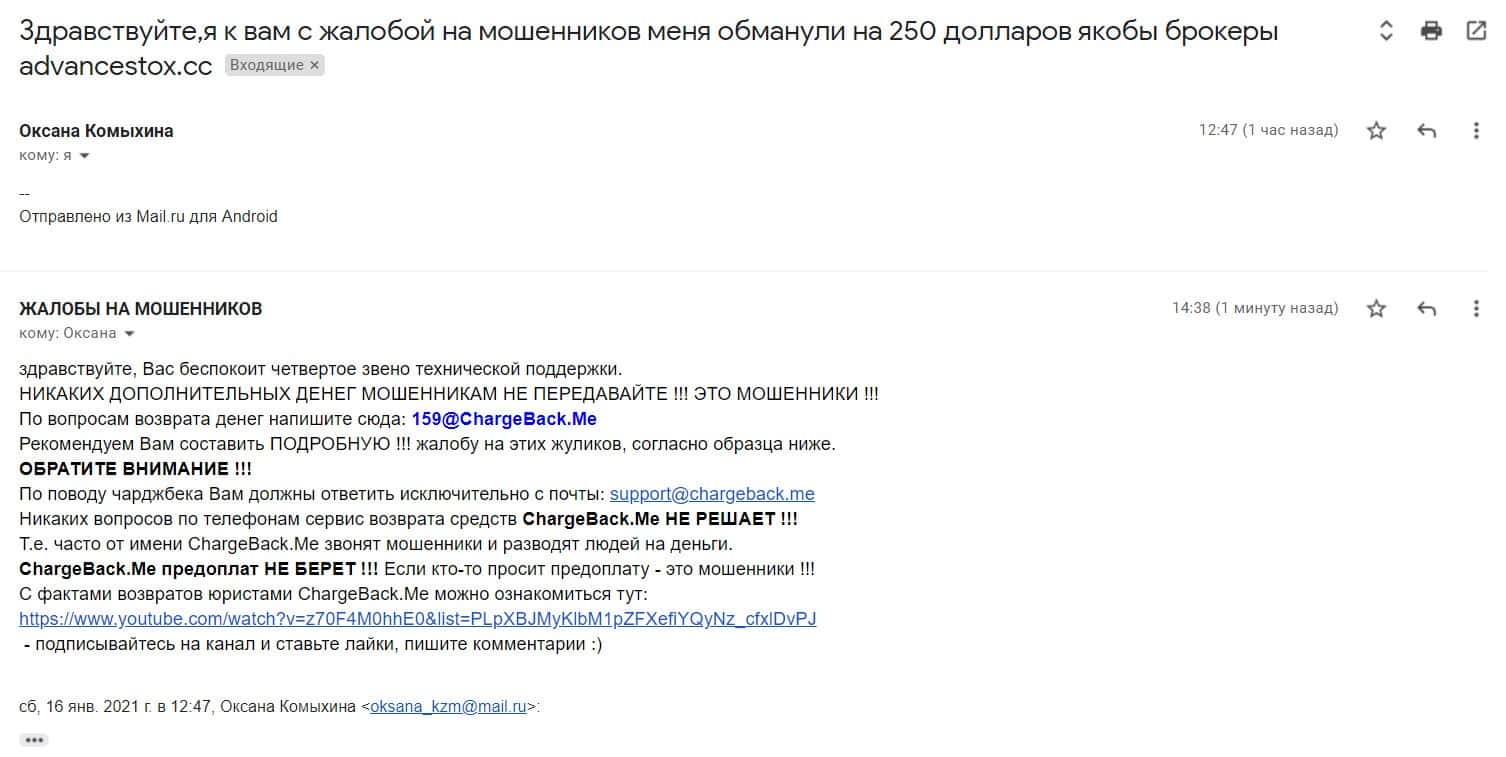Star the ЖАЛОБЫ НА МОШЕННИКОВ message
Image resolution: width=1506 pixels, height=757 pixels.
[1377, 308]
